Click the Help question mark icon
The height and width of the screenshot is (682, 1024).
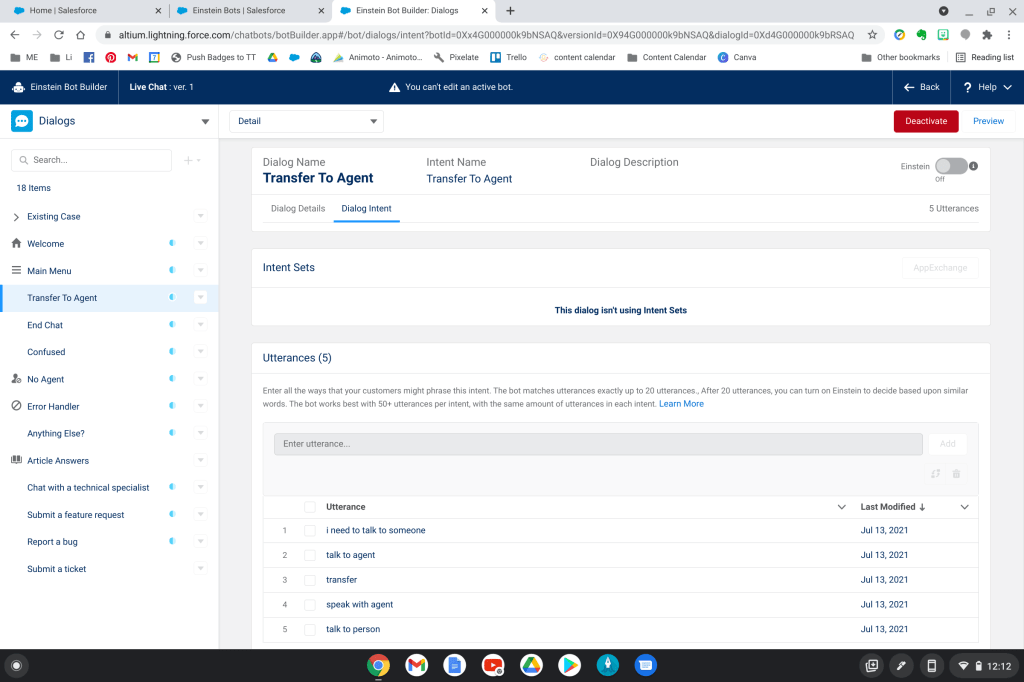pyautogui.click(x=968, y=87)
